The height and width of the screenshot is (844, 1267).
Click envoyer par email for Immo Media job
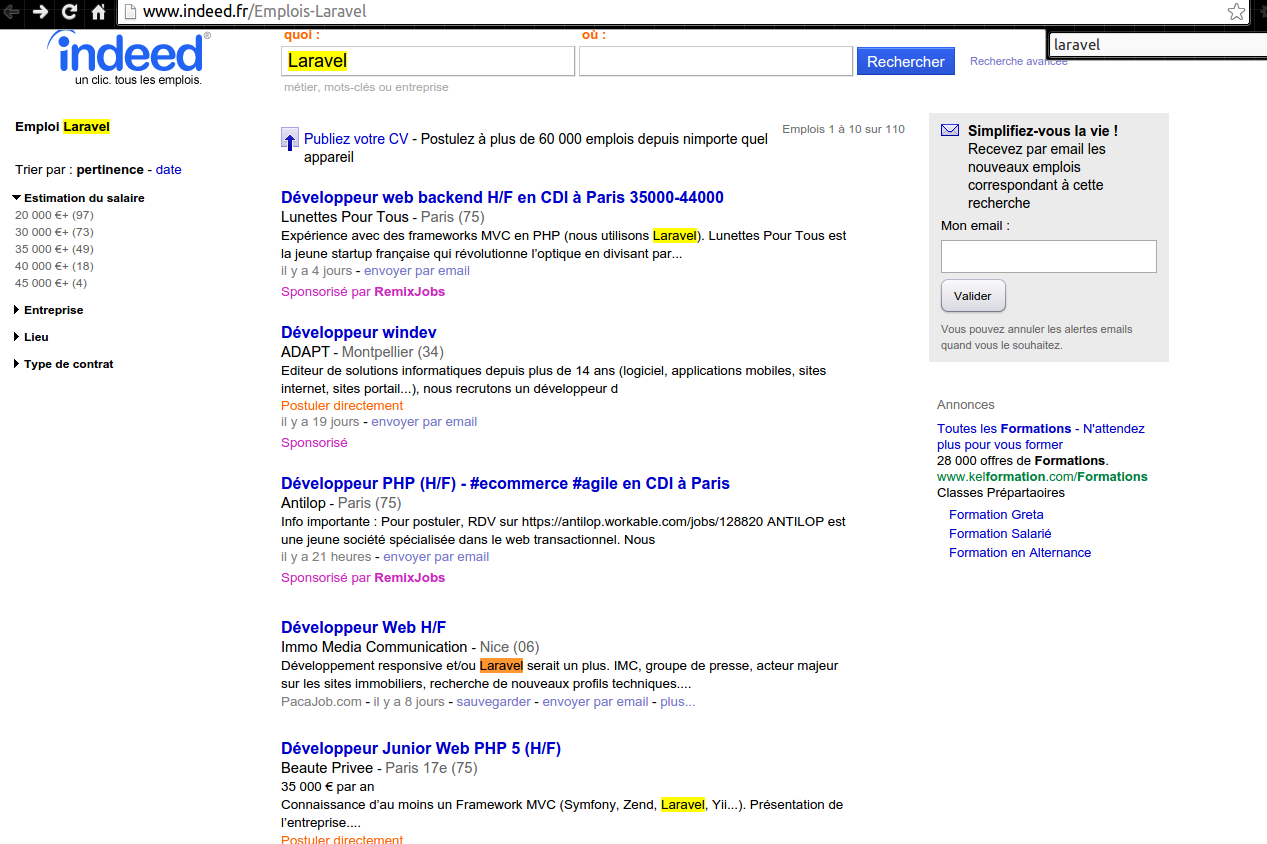click(x=595, y=702)
